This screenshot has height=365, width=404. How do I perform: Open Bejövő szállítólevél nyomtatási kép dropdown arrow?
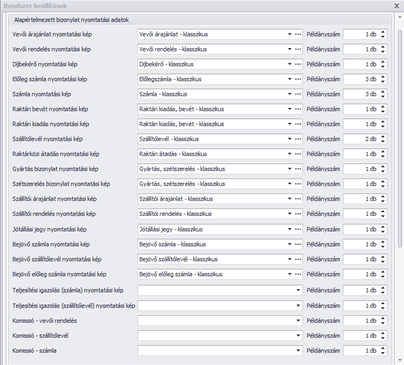coord(289,259)
